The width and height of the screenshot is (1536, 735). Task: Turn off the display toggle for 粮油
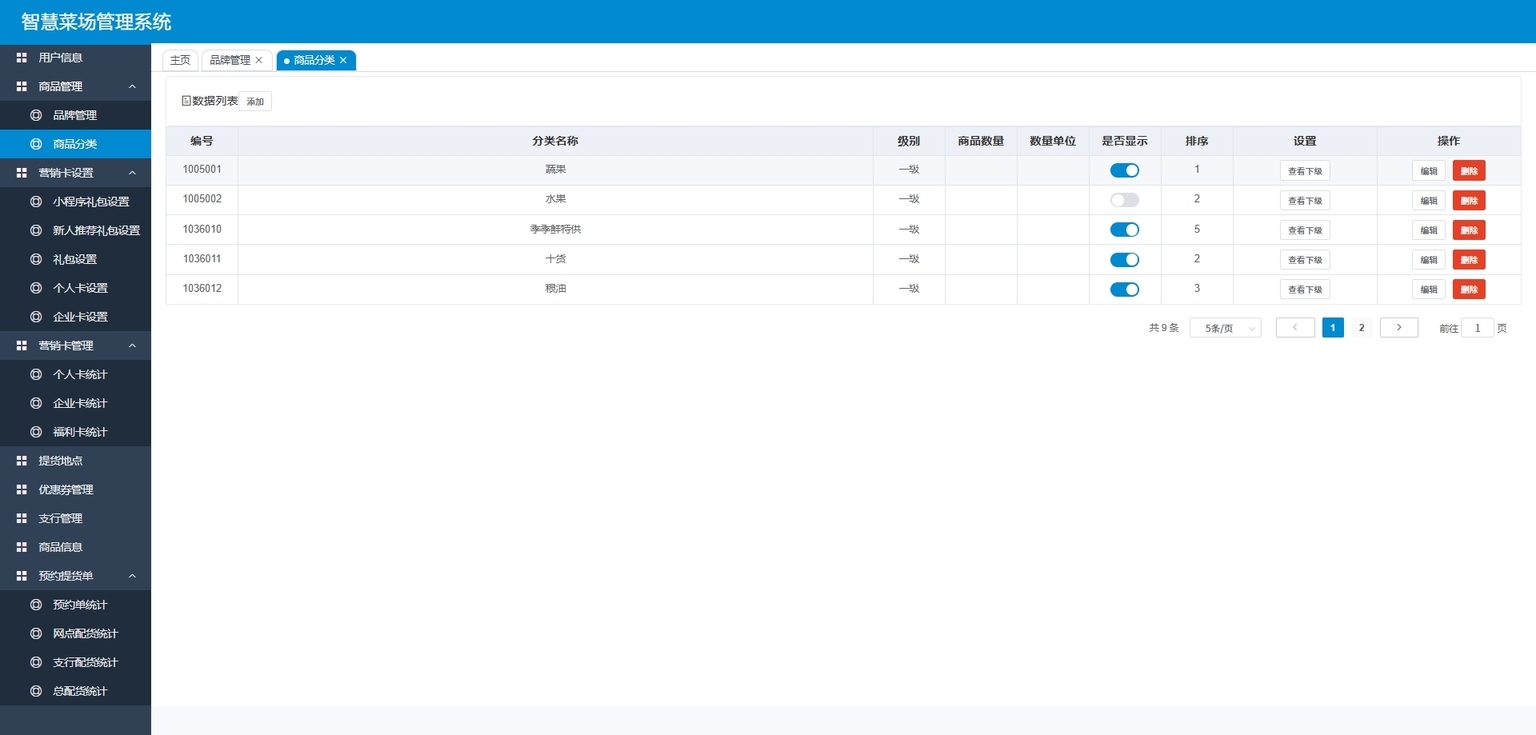tap(1124, 290)
